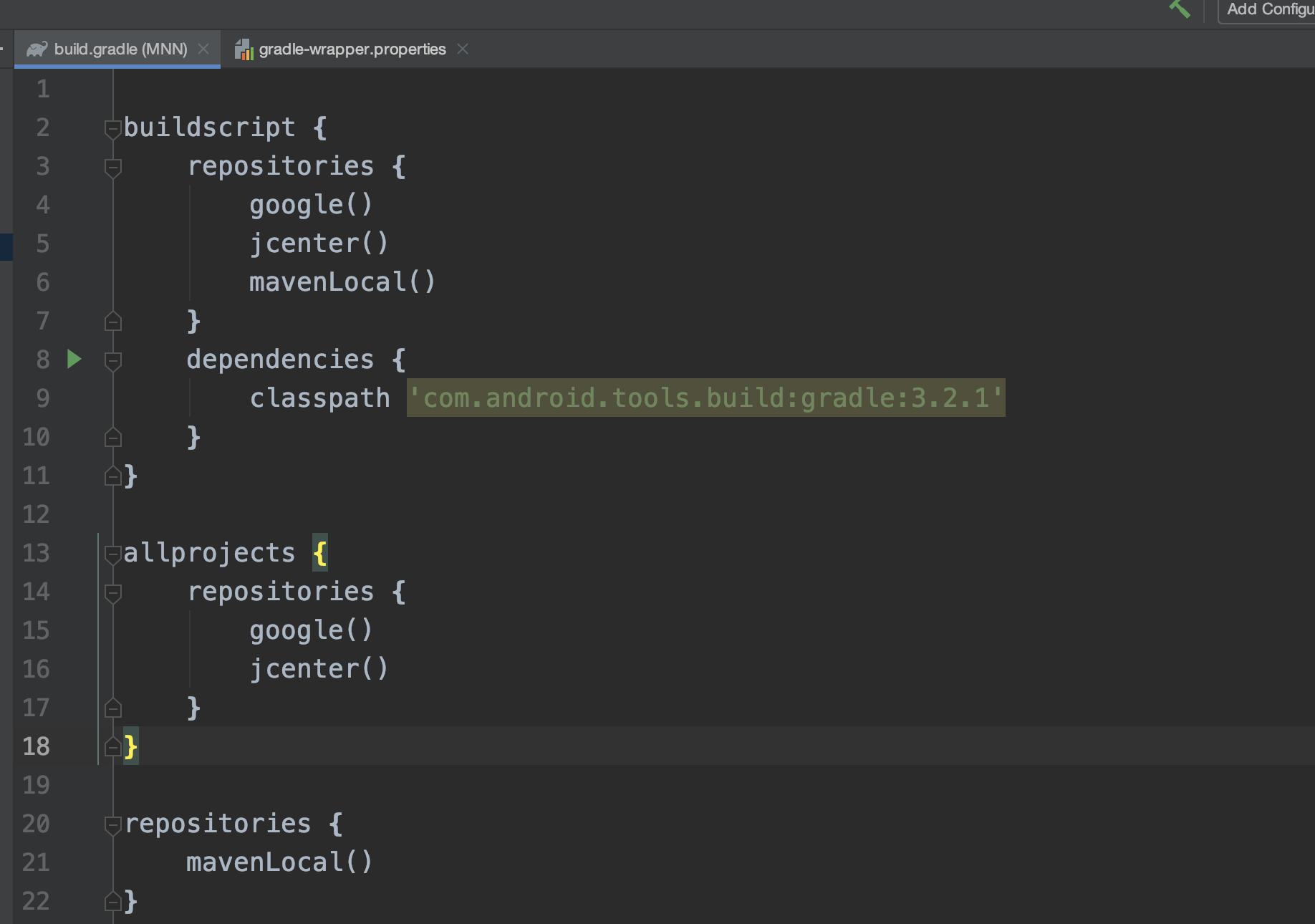The height and width of the screenshot is (924, 1315).
Task: Run the Gradle task via the green gutter arrow
Action: point(74,360)
